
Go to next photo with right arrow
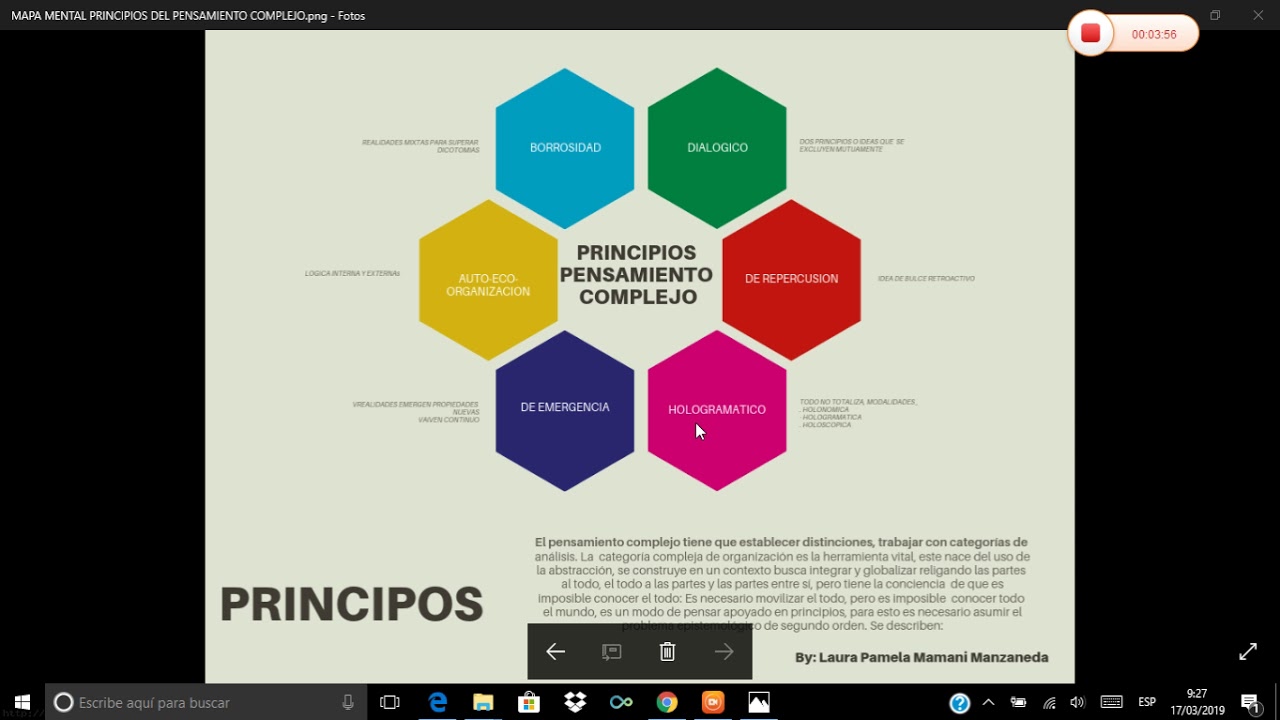(x=724, y=652)
